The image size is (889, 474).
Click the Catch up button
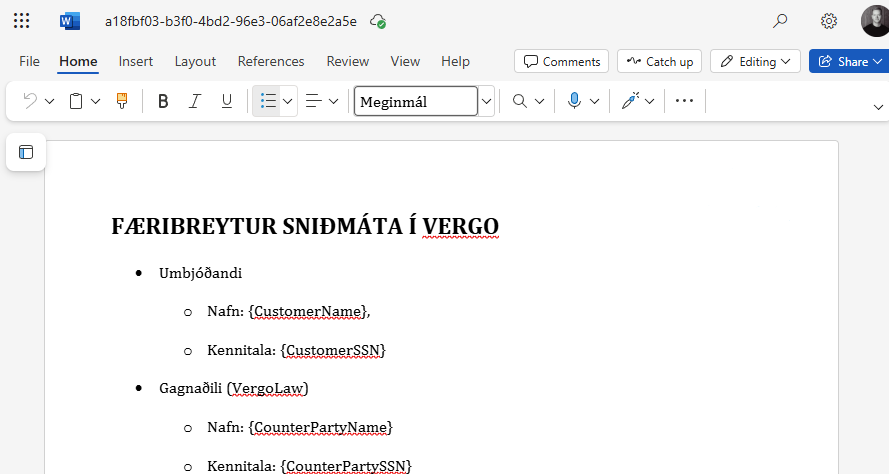[659, 61]
